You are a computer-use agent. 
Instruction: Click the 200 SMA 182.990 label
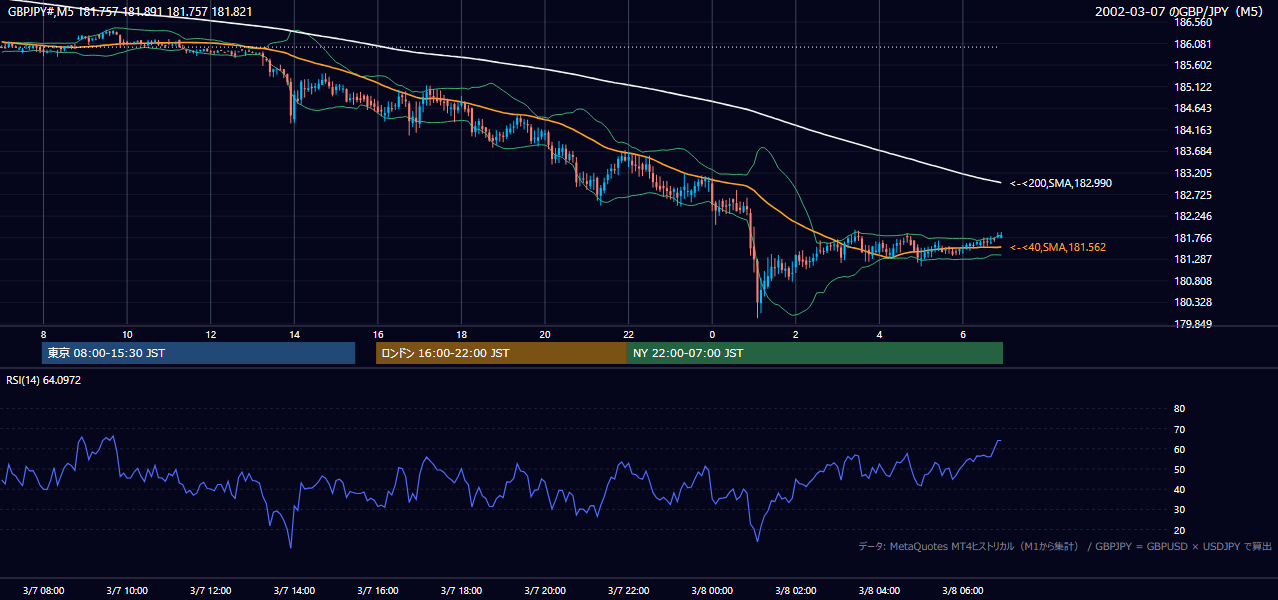[x=1061, y=183]
